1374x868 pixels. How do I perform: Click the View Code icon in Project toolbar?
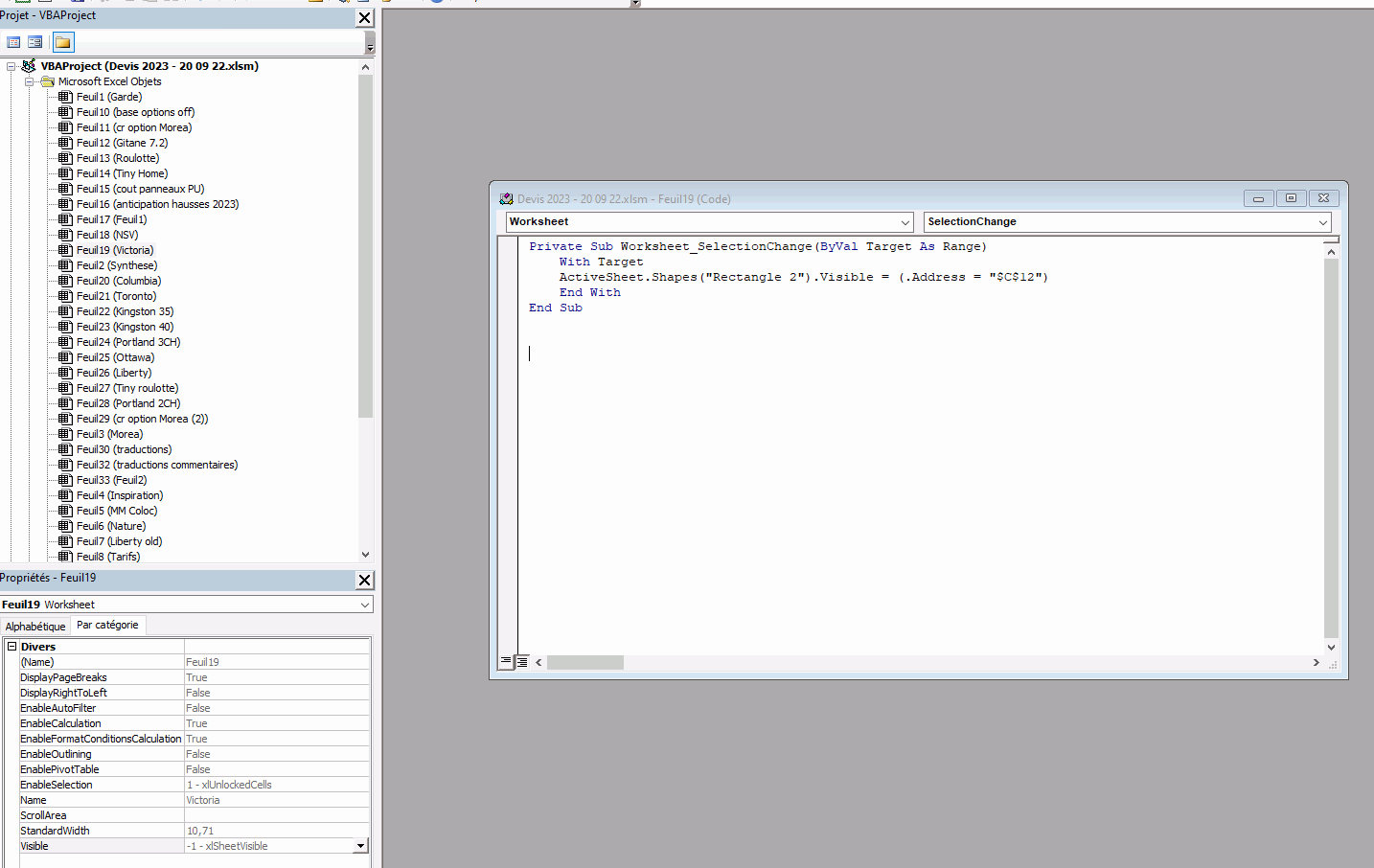pos(13,42)
